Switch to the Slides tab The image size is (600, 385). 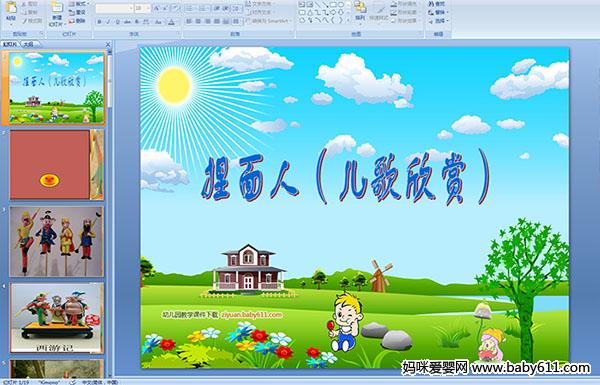pyautogui.click(x=10, y=44)
